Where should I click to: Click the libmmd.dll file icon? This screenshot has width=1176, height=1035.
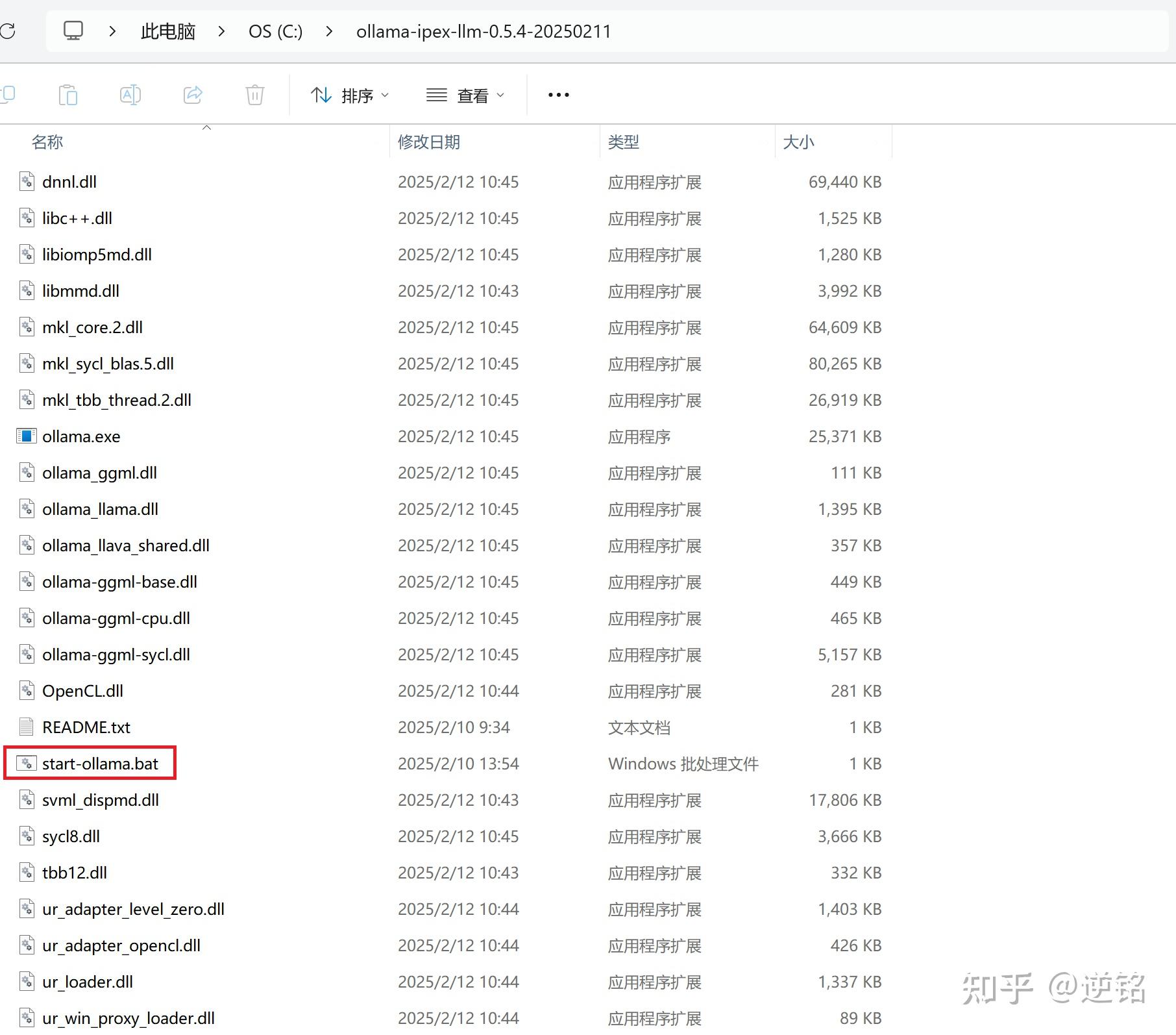(x=27, y=290)
